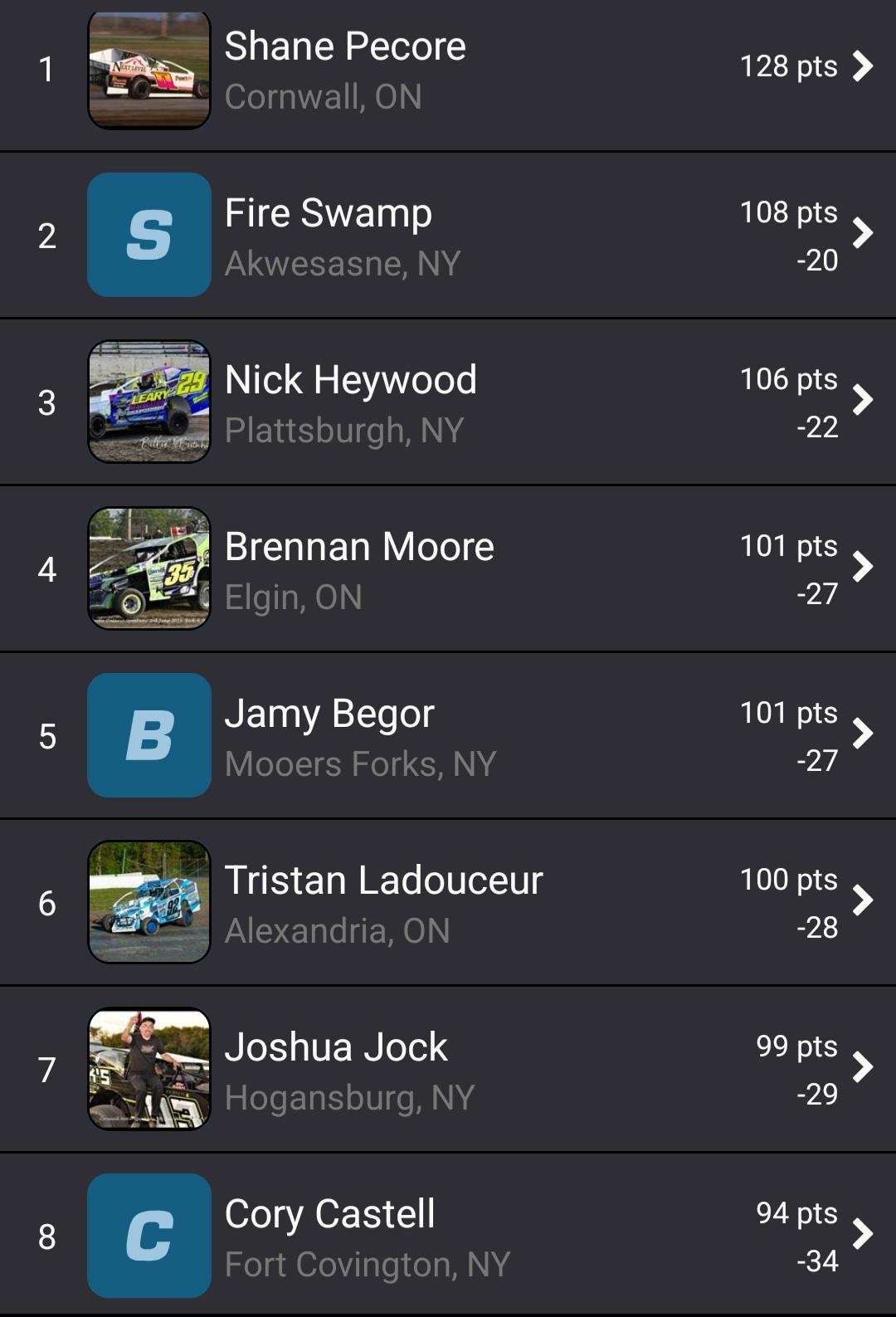The width and height of the screenshot is (896, 1317).
Task: Open Nick Heywood's car number 29 photo
Action: [149, 402]
